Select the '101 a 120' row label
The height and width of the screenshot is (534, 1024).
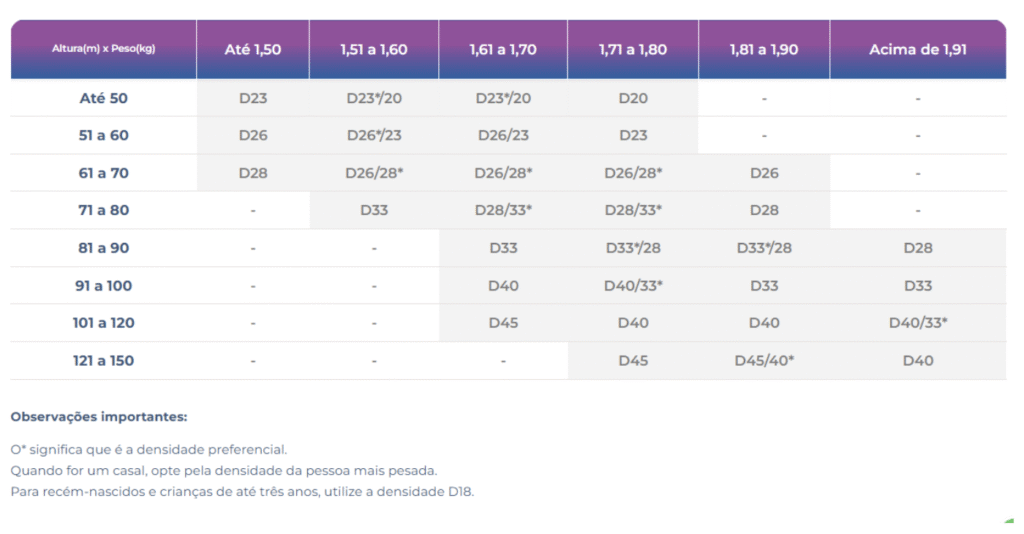(104, 323)
